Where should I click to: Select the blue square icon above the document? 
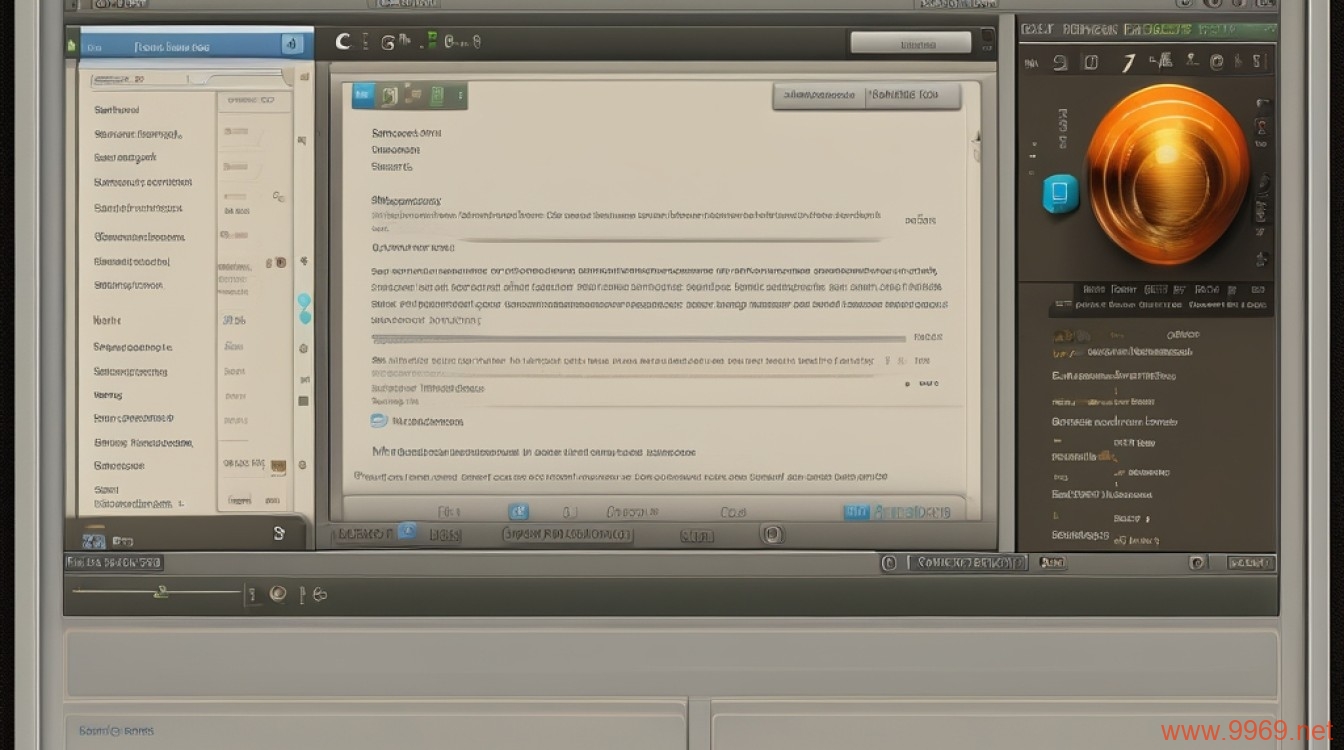(x=363, y=96)
